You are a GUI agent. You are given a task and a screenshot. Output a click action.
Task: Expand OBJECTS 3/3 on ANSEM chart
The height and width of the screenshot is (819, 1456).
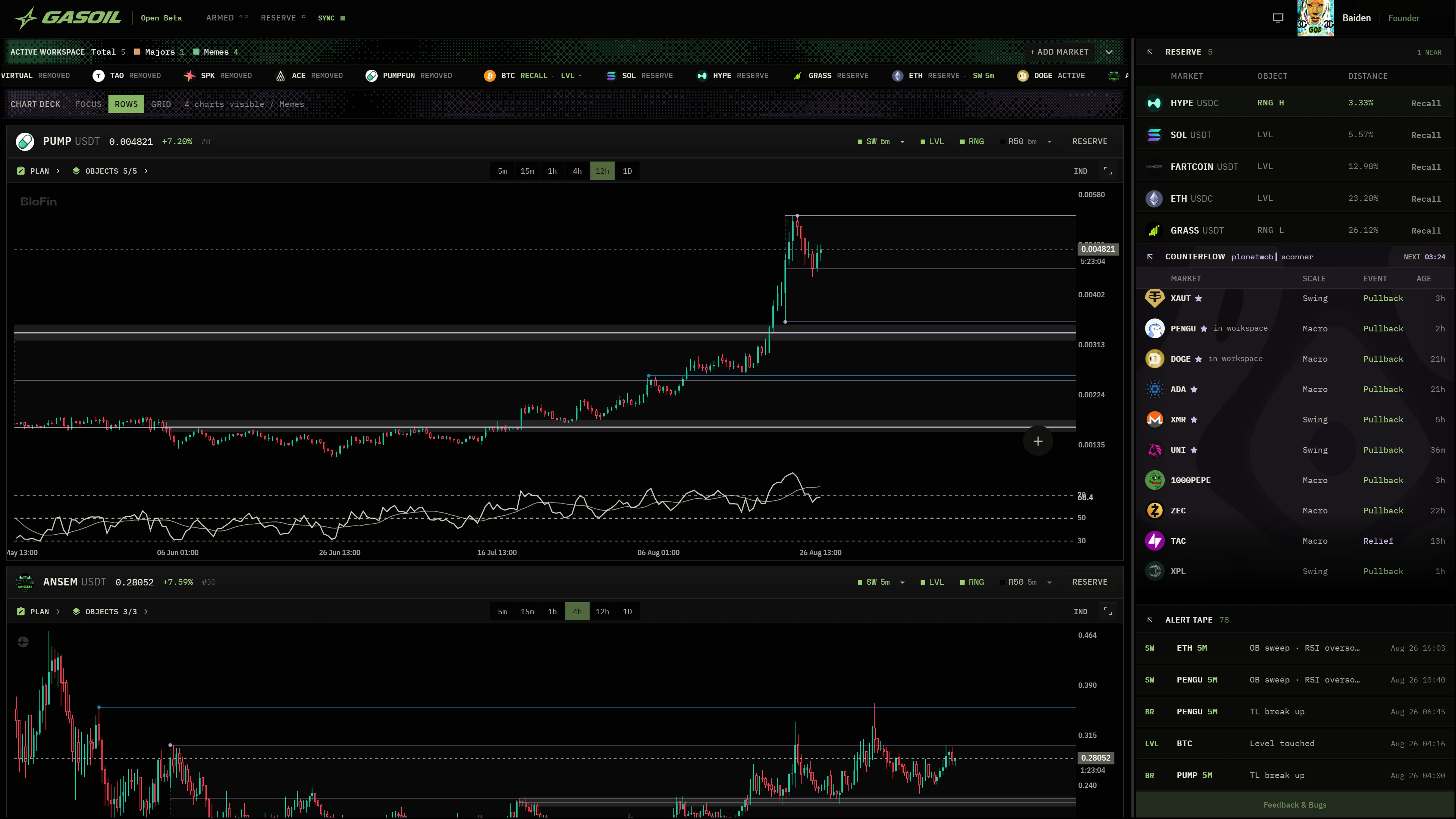[110, 612]
